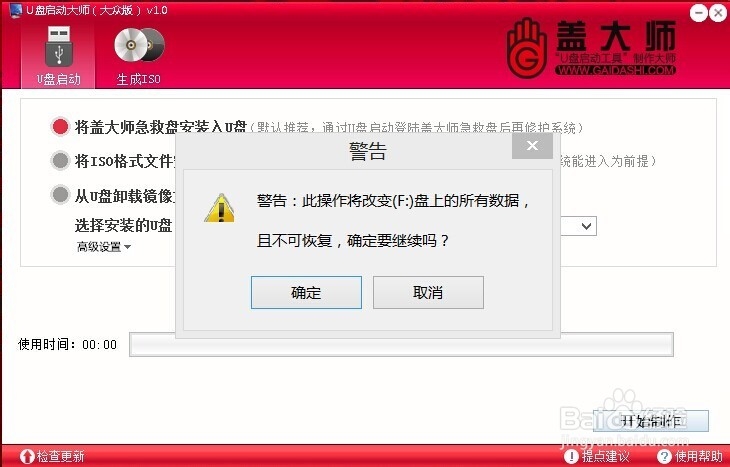Minimize the U盘启动大师 window
Image resolution: width=730 pixels, height=467 pixels.
coord(698,13)
